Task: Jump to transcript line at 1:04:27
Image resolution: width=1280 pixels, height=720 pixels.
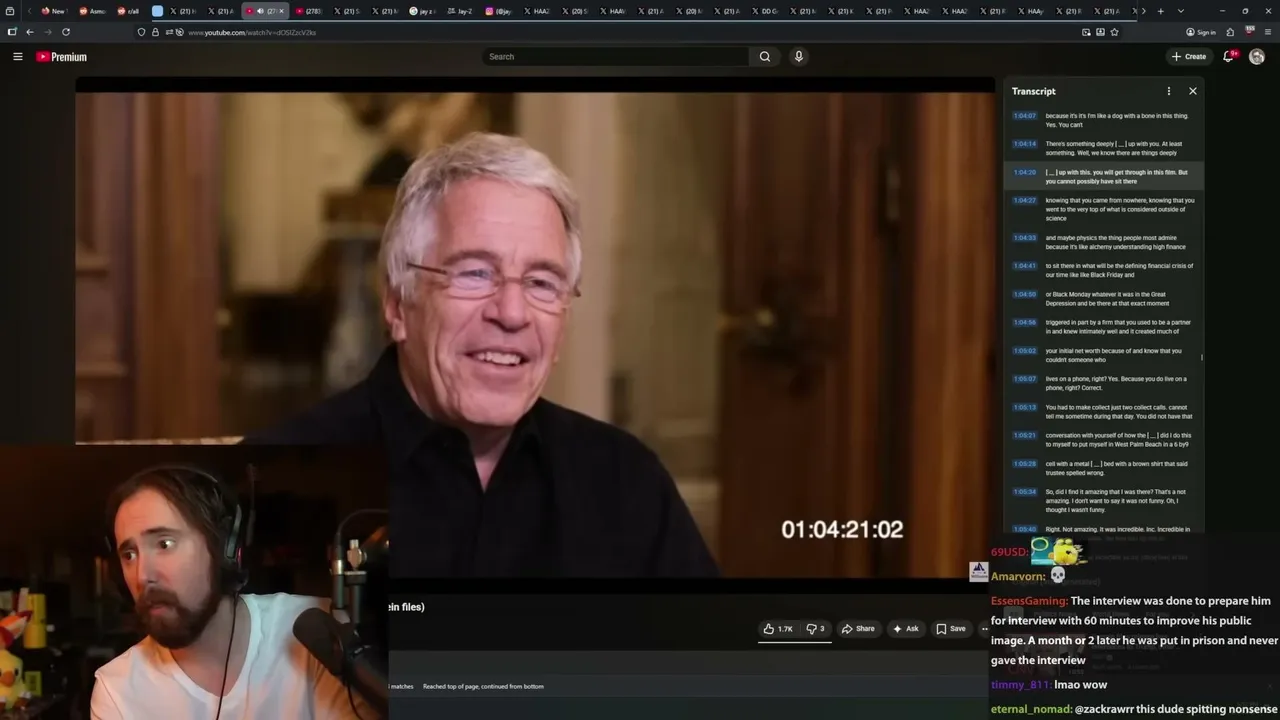Action: click(1103, 209)
